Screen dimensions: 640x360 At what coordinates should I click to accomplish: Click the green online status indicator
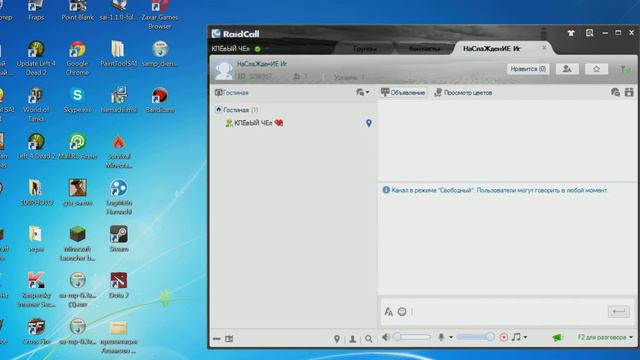pyautogui.click(x=258, y=49)
